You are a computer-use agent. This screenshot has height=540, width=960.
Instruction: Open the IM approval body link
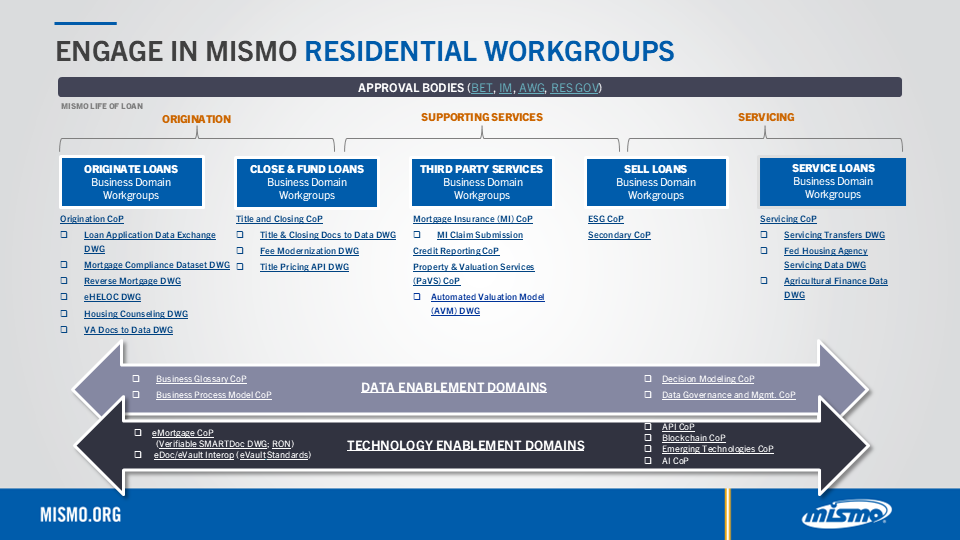(x=505, y=88)
